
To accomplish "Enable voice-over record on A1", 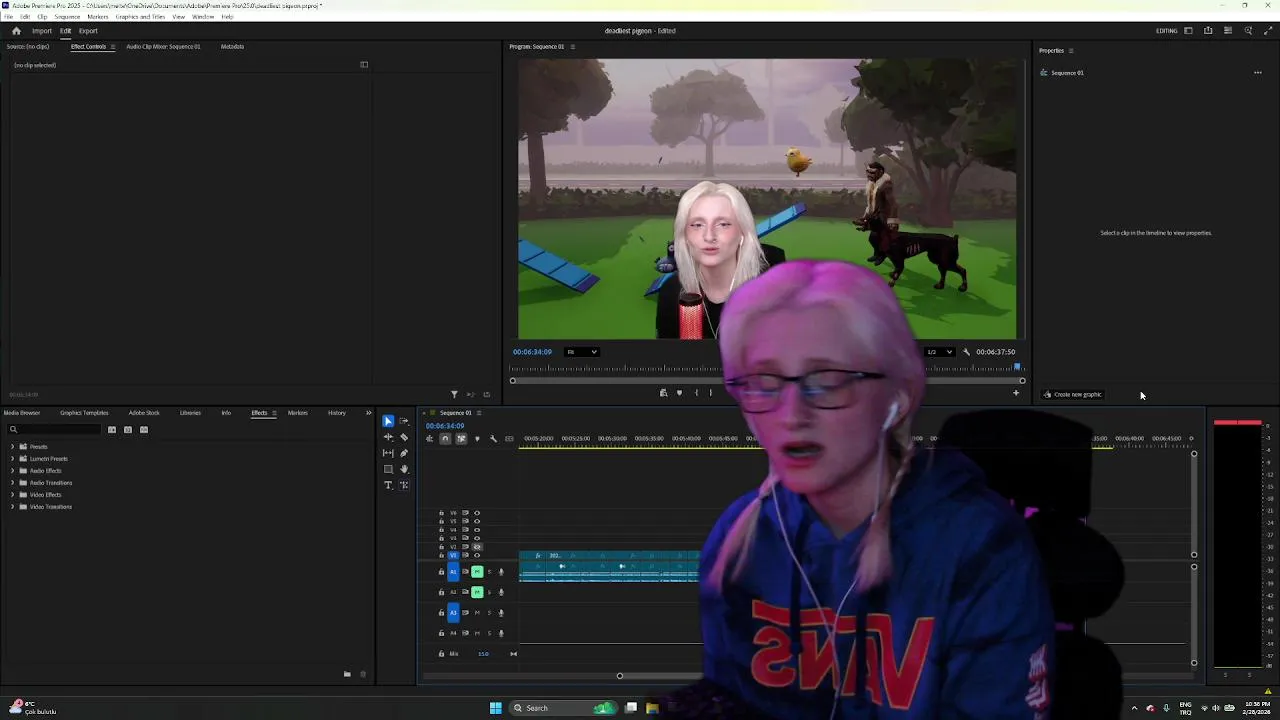I will 501,571.
